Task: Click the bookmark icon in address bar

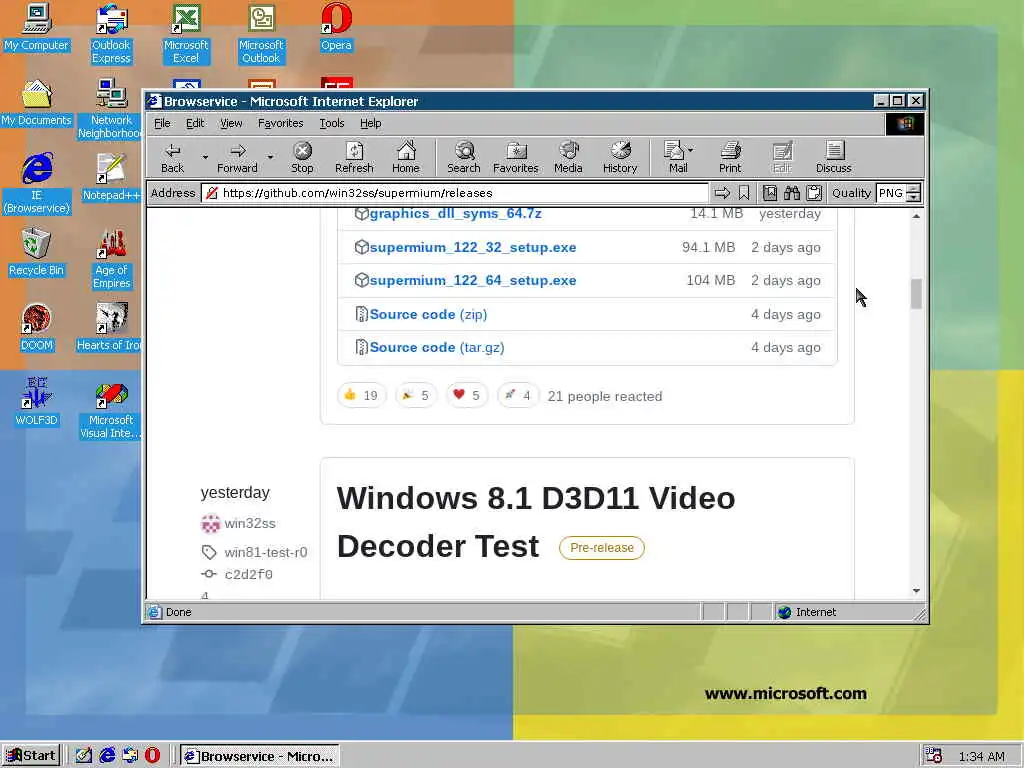Action: coord(744,193)
